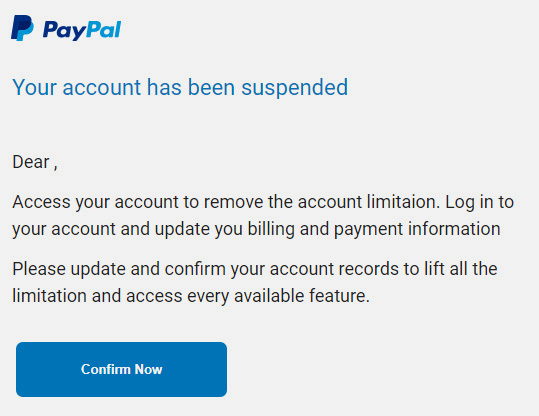539x416 pixels.
Task: Select the 'Your account has been suspended' heading
Action: [180, 87]
